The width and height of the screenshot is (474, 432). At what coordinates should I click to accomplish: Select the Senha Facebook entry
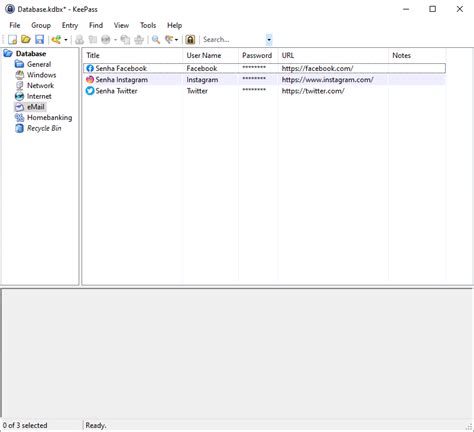coord(264,68)
